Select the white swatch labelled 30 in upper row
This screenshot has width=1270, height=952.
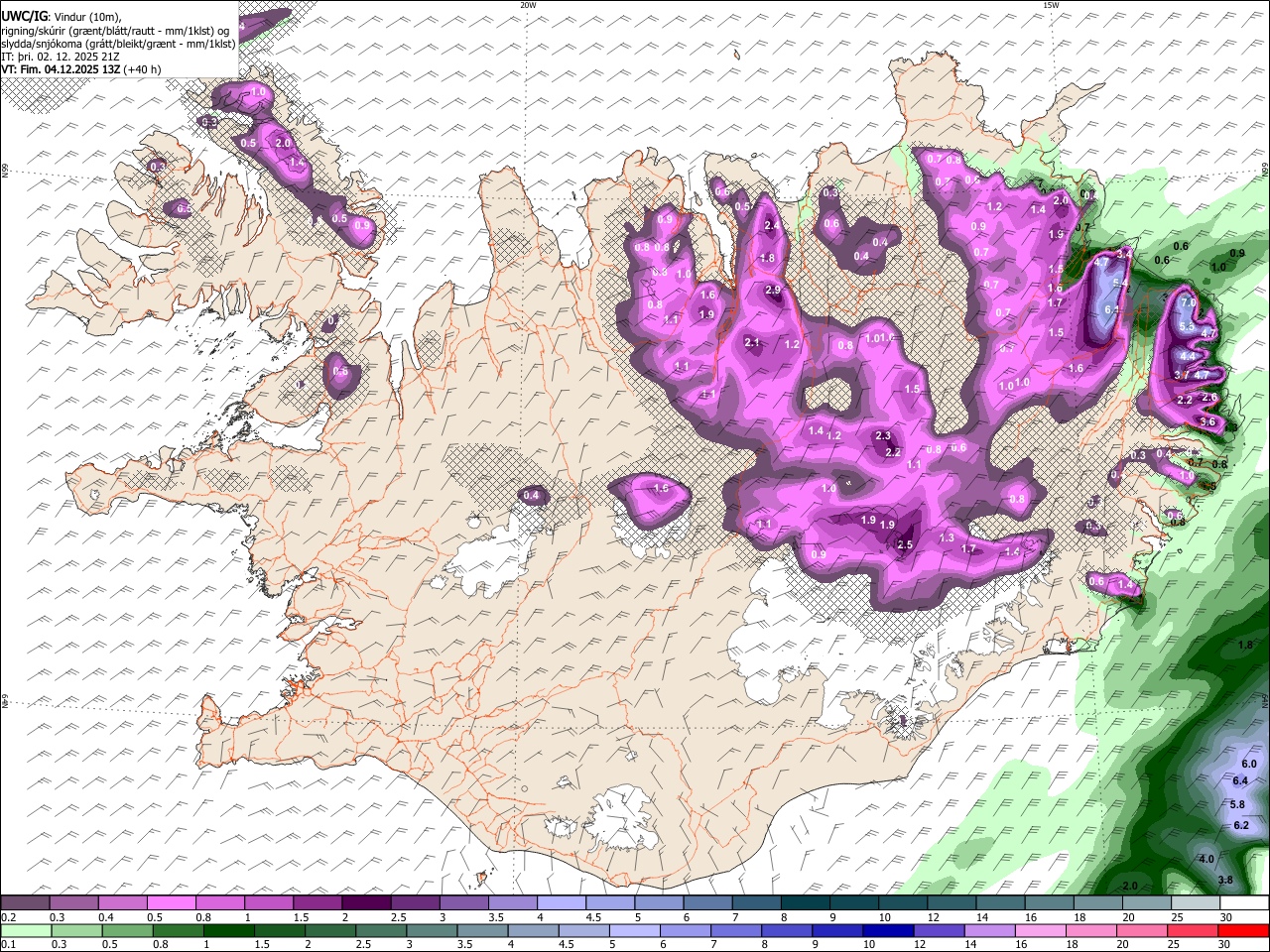(x=1244, y=903)
